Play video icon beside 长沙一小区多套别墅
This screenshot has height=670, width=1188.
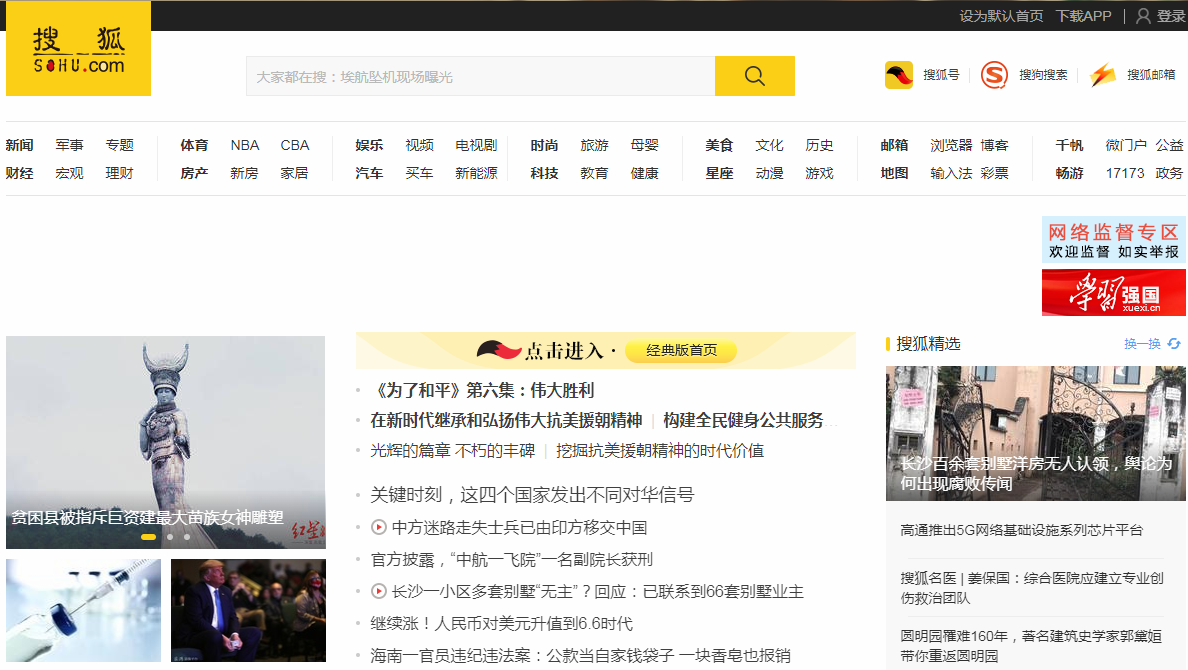[379, 591]
